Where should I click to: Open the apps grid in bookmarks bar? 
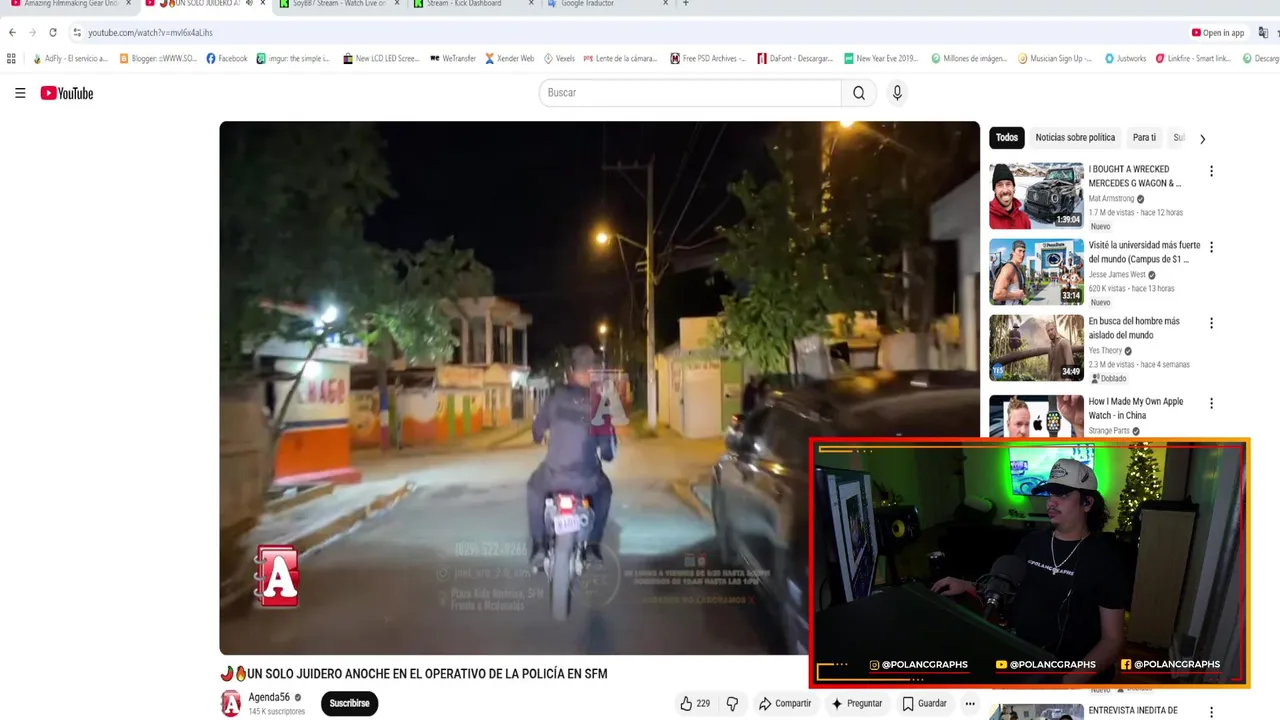(11, 59)
